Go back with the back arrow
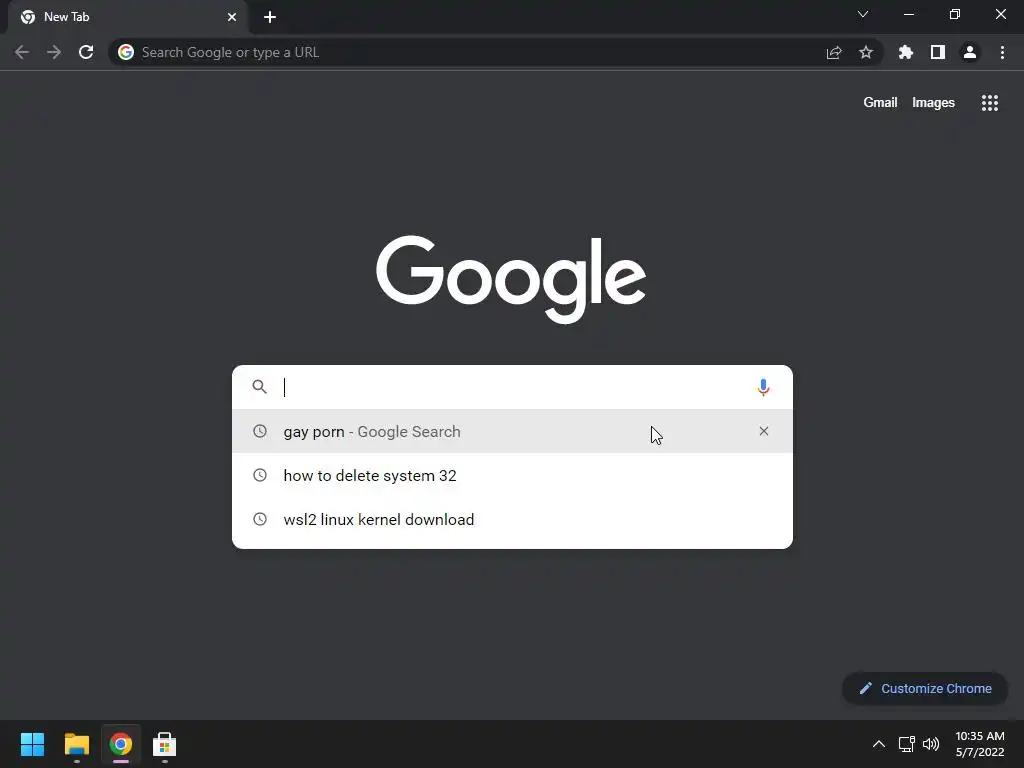Image resolution: width=1024 pixels, height=768 pixels. click(22, 52)
